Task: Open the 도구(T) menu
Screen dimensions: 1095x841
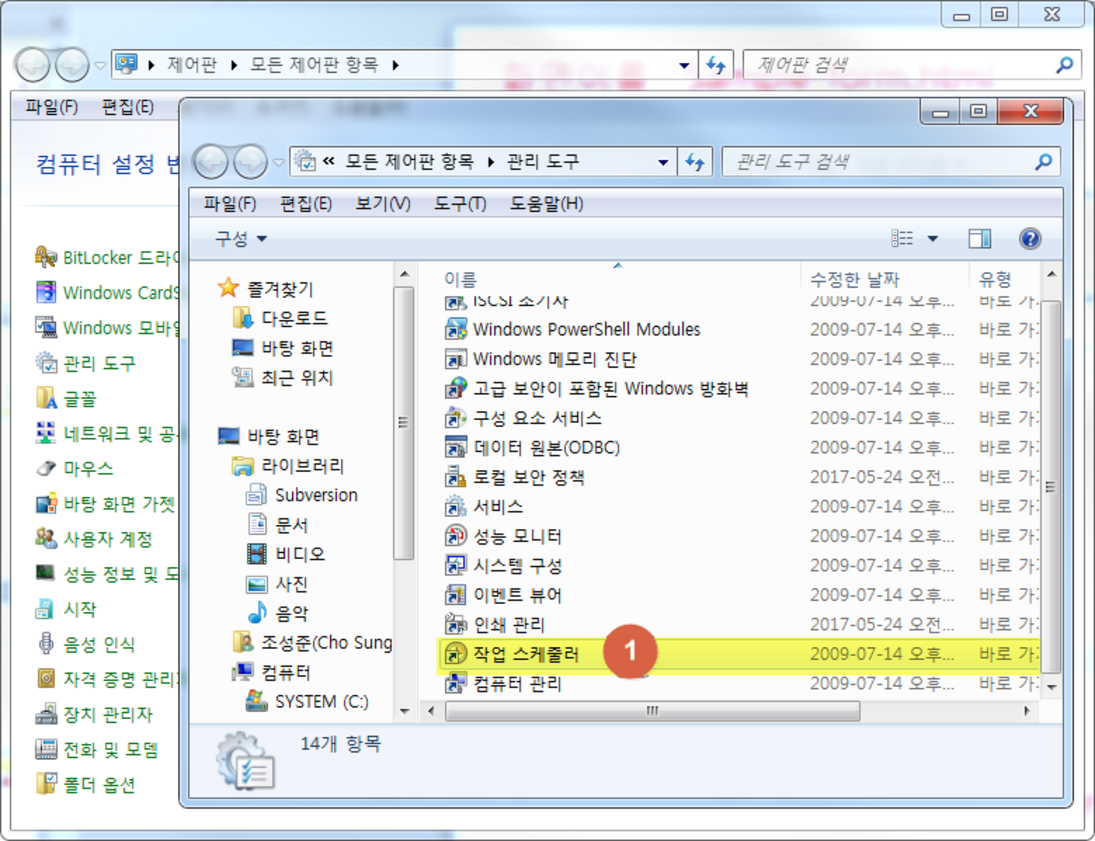Action: 459,204
